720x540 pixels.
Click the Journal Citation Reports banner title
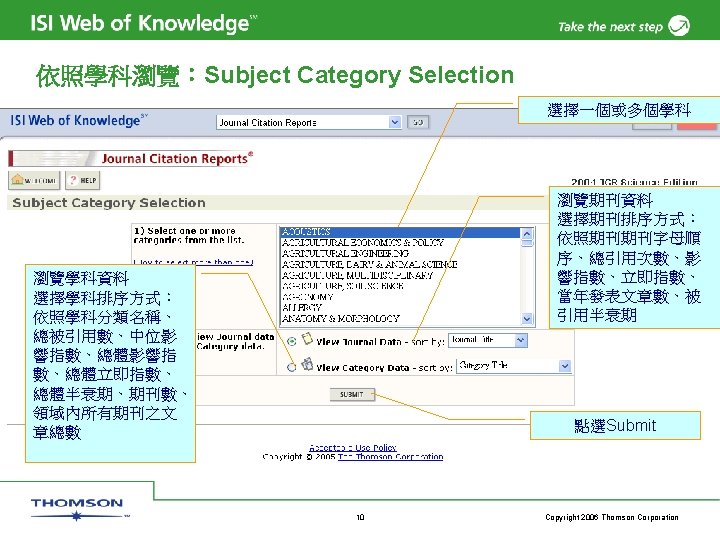click(177, 158)
